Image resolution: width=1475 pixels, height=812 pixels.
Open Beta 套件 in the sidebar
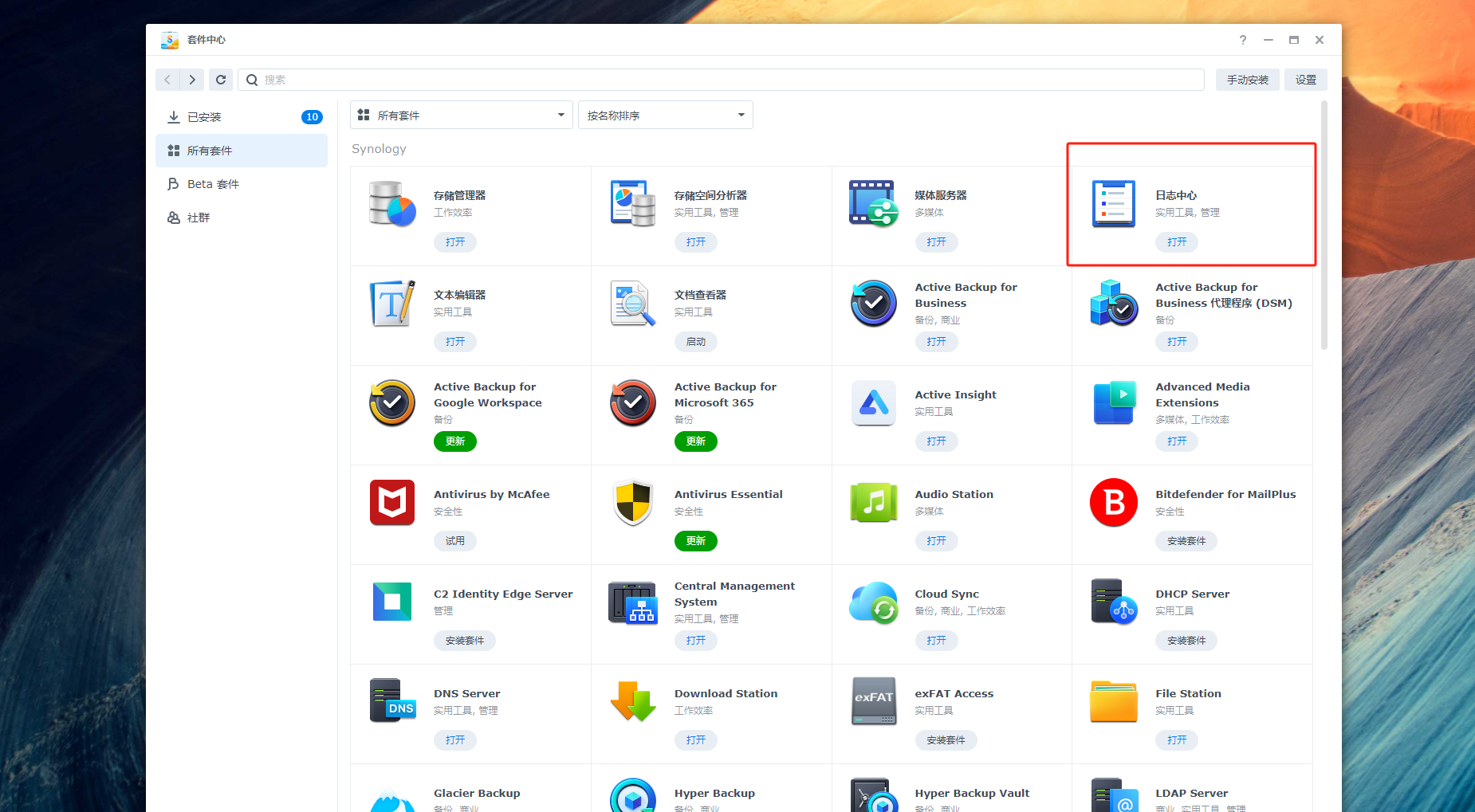point(242,184)
